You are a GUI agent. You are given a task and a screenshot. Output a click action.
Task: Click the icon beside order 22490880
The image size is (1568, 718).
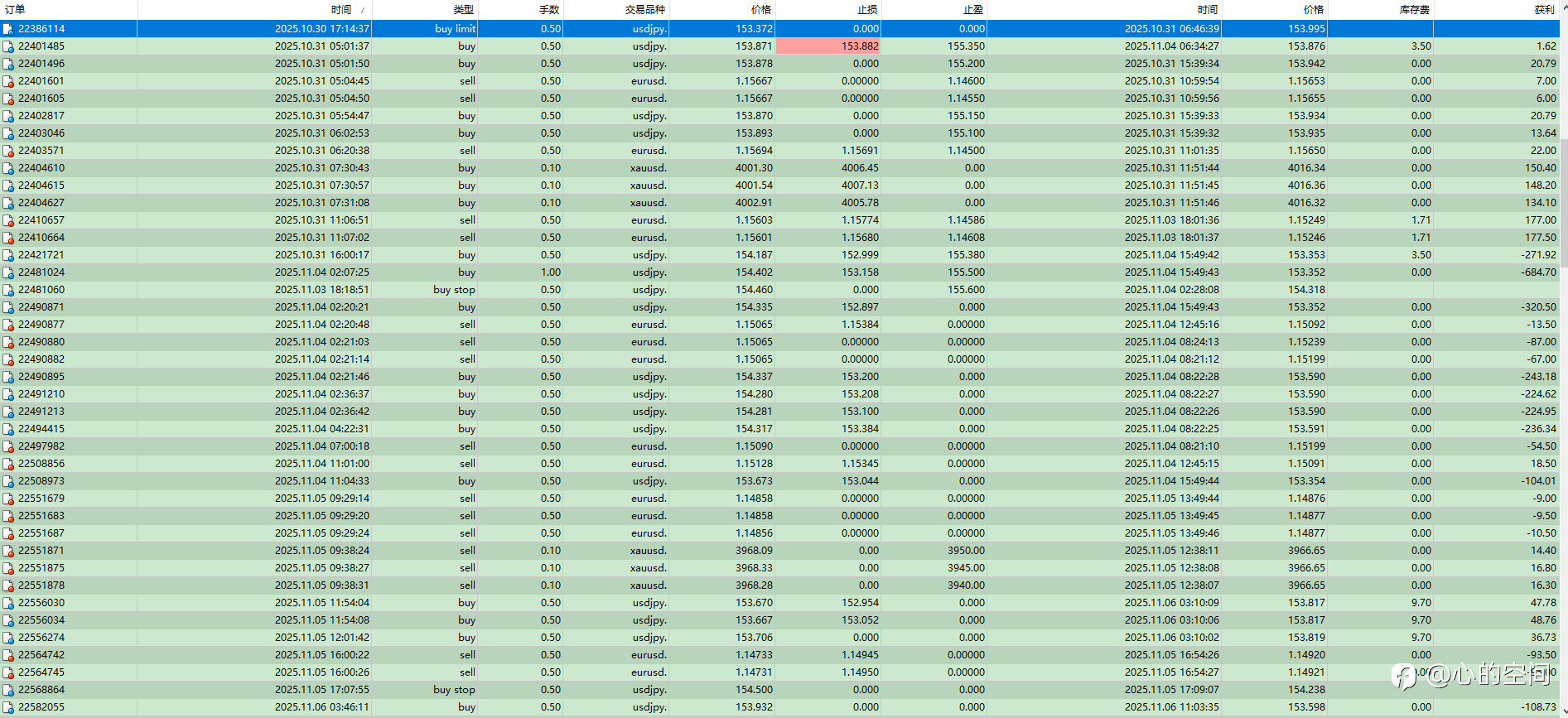tap(8, 342)
